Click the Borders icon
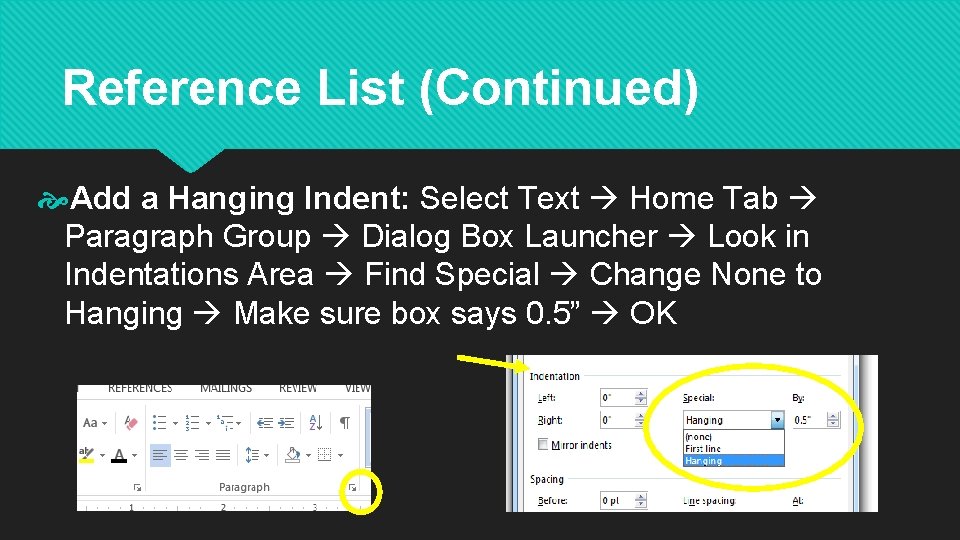960x540 pixels. [324, 455]
